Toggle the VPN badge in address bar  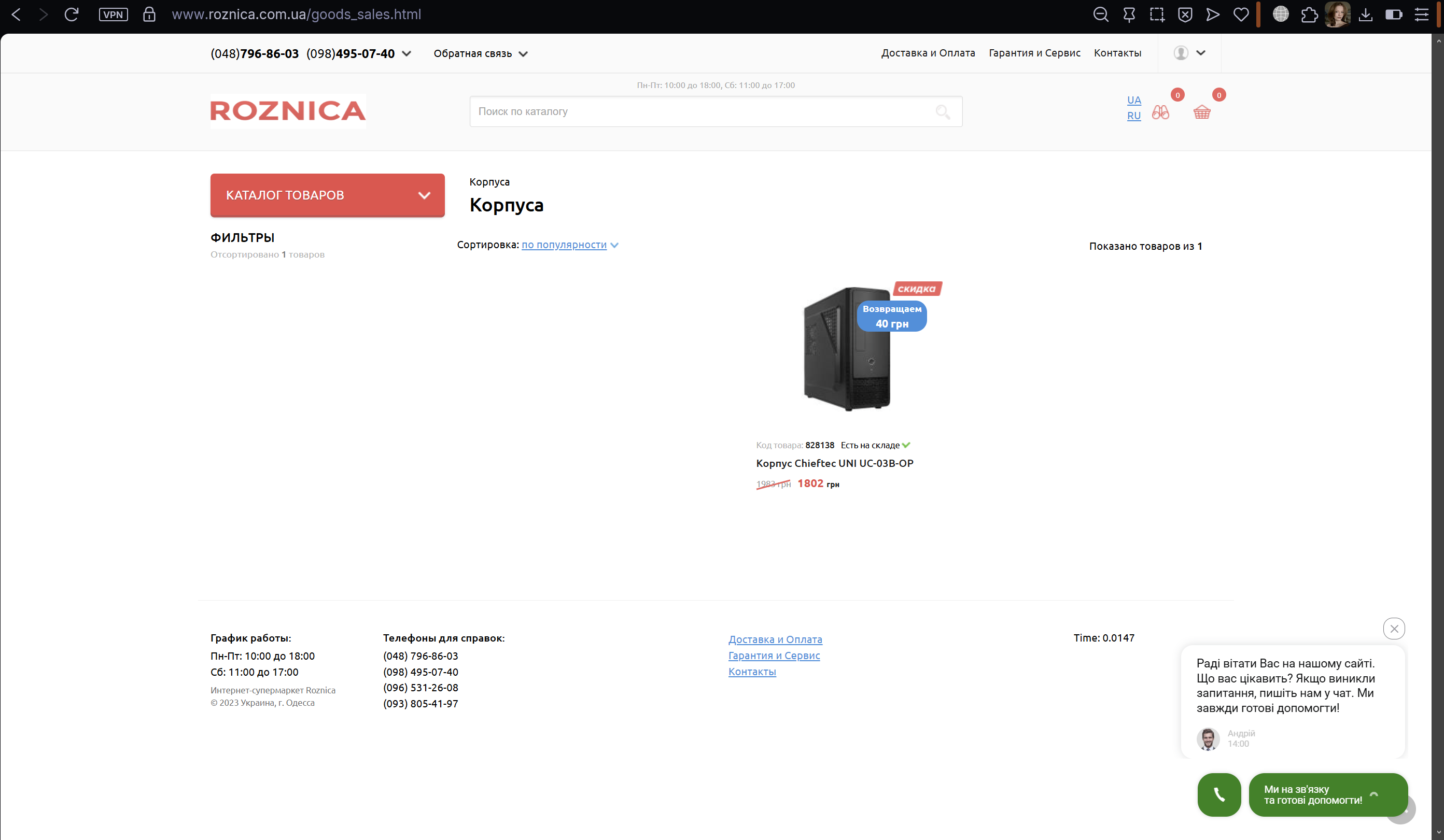pyautogui.click(x=114, y=15)
